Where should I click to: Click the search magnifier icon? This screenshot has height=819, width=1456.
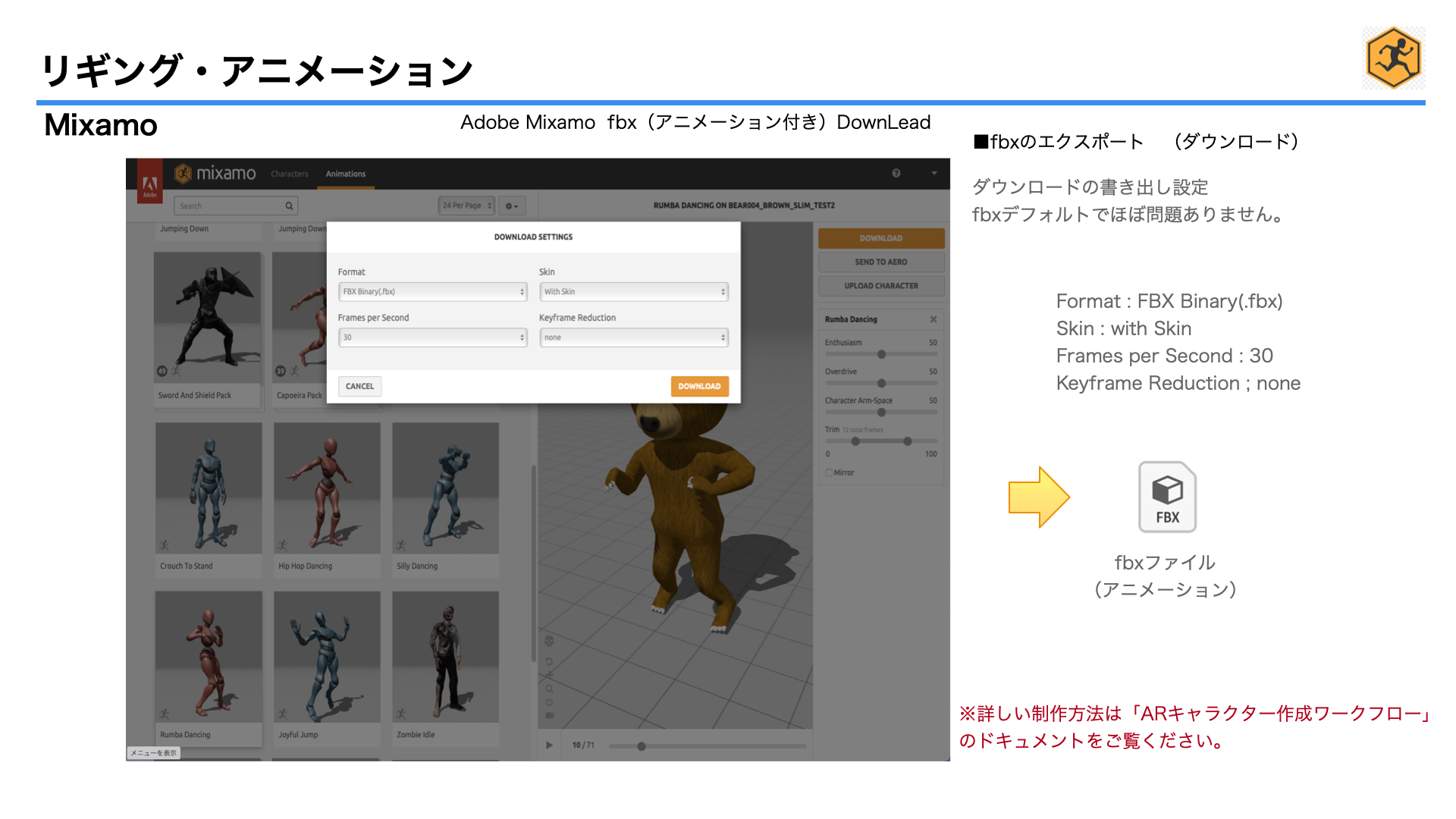click(x=289, y=206)
